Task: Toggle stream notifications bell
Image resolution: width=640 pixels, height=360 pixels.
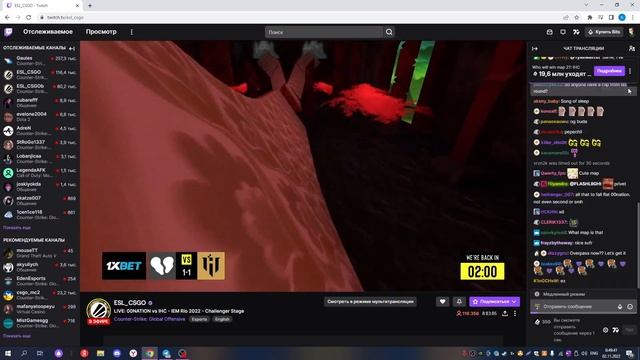Action: (459, 302)
